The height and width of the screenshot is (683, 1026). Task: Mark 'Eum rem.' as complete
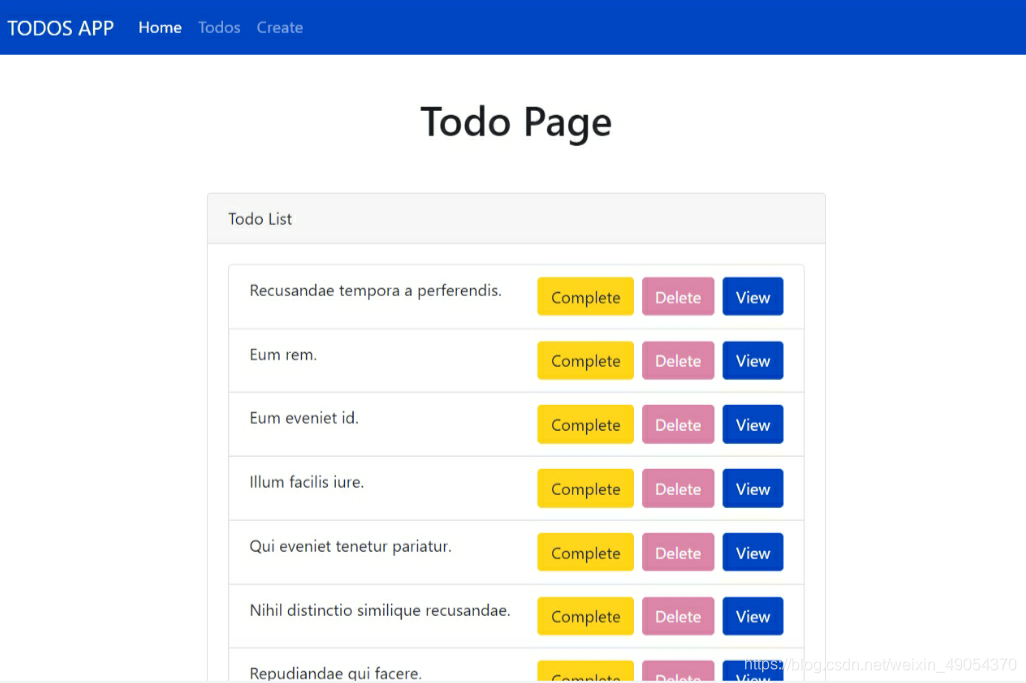click(x=586, y=360)
